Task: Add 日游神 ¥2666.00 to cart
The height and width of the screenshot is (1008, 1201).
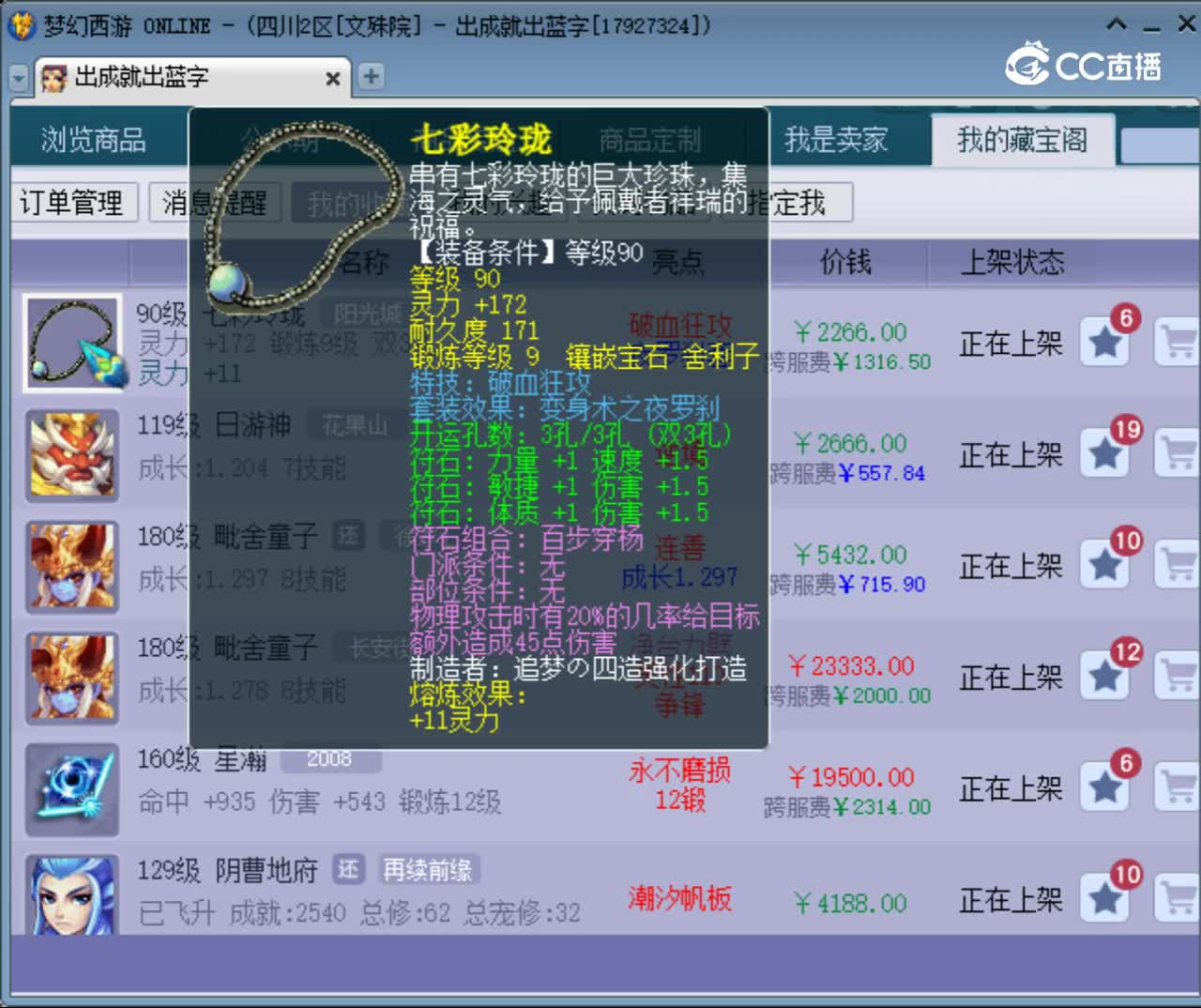Action: point(1178,454)
